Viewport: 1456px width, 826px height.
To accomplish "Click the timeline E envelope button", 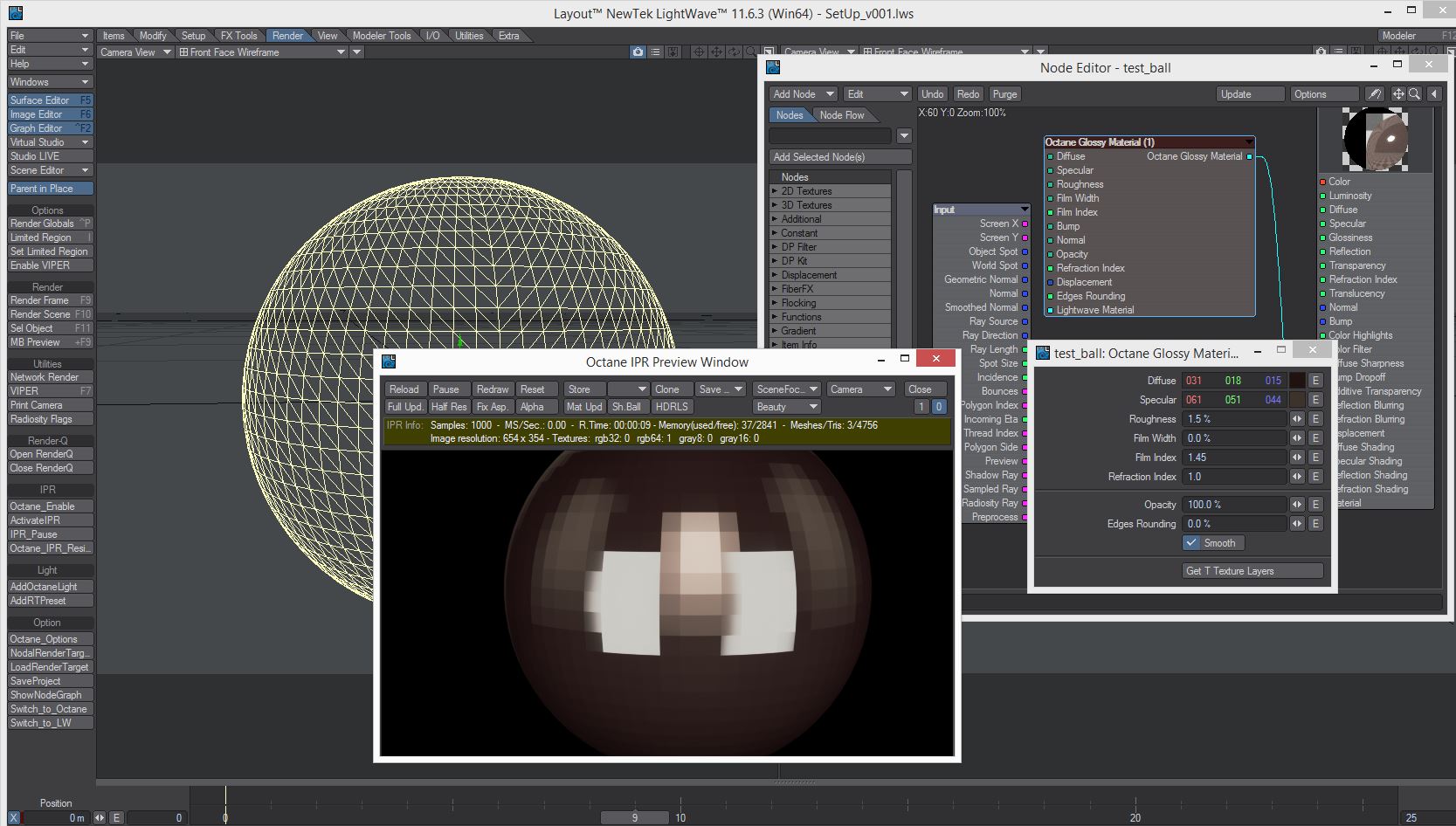I will [x=116, y=818].
